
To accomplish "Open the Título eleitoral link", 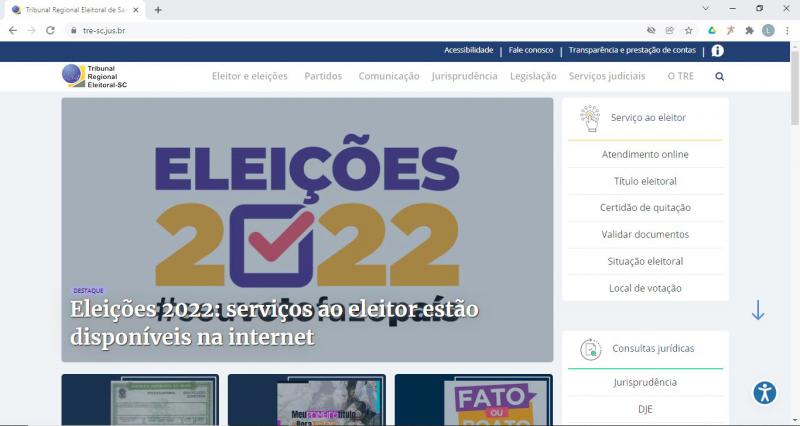I will coord(645,181).
